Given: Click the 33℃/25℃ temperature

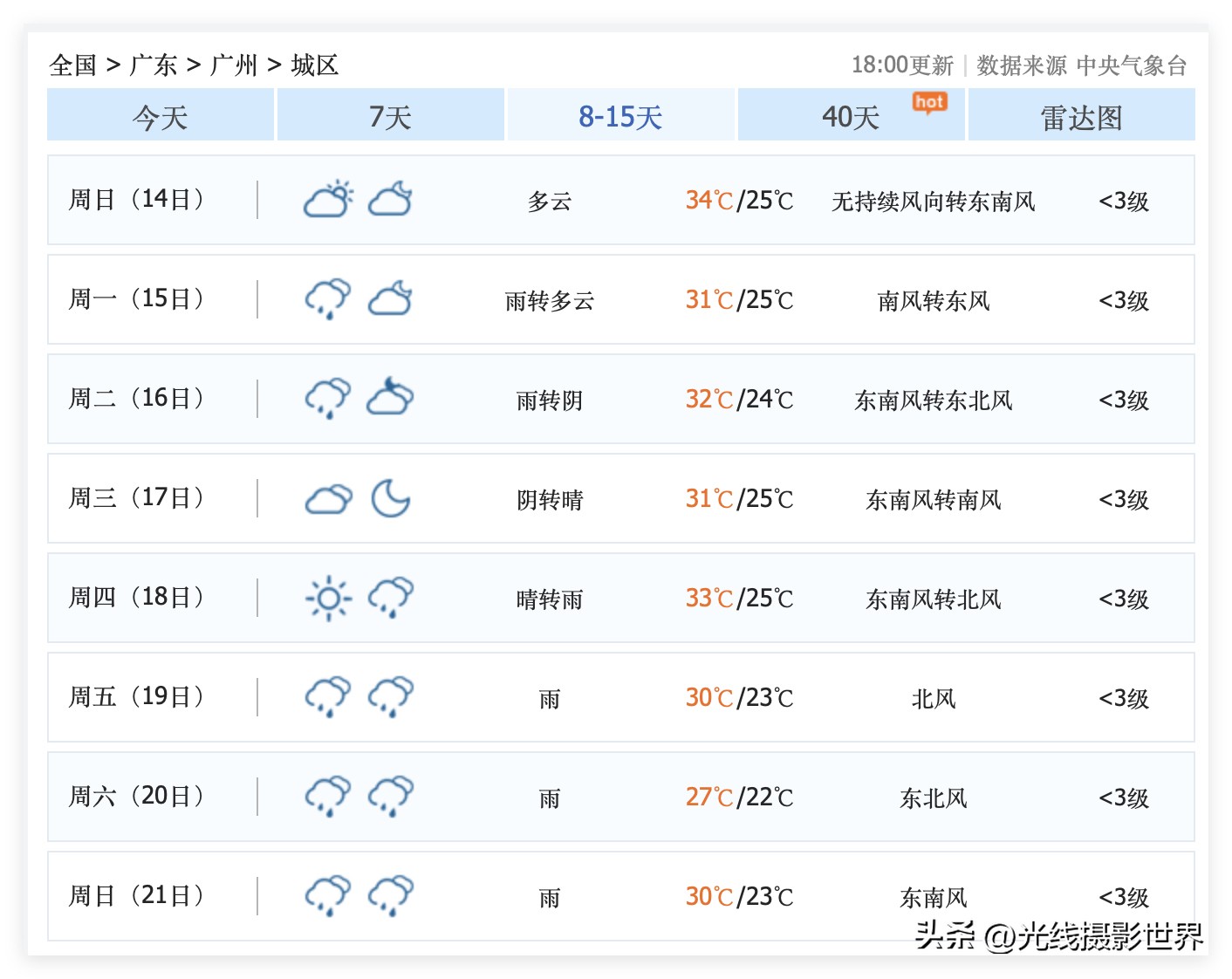Looking at the screenshot, I should pyautogui.click(x=740, y=599).
